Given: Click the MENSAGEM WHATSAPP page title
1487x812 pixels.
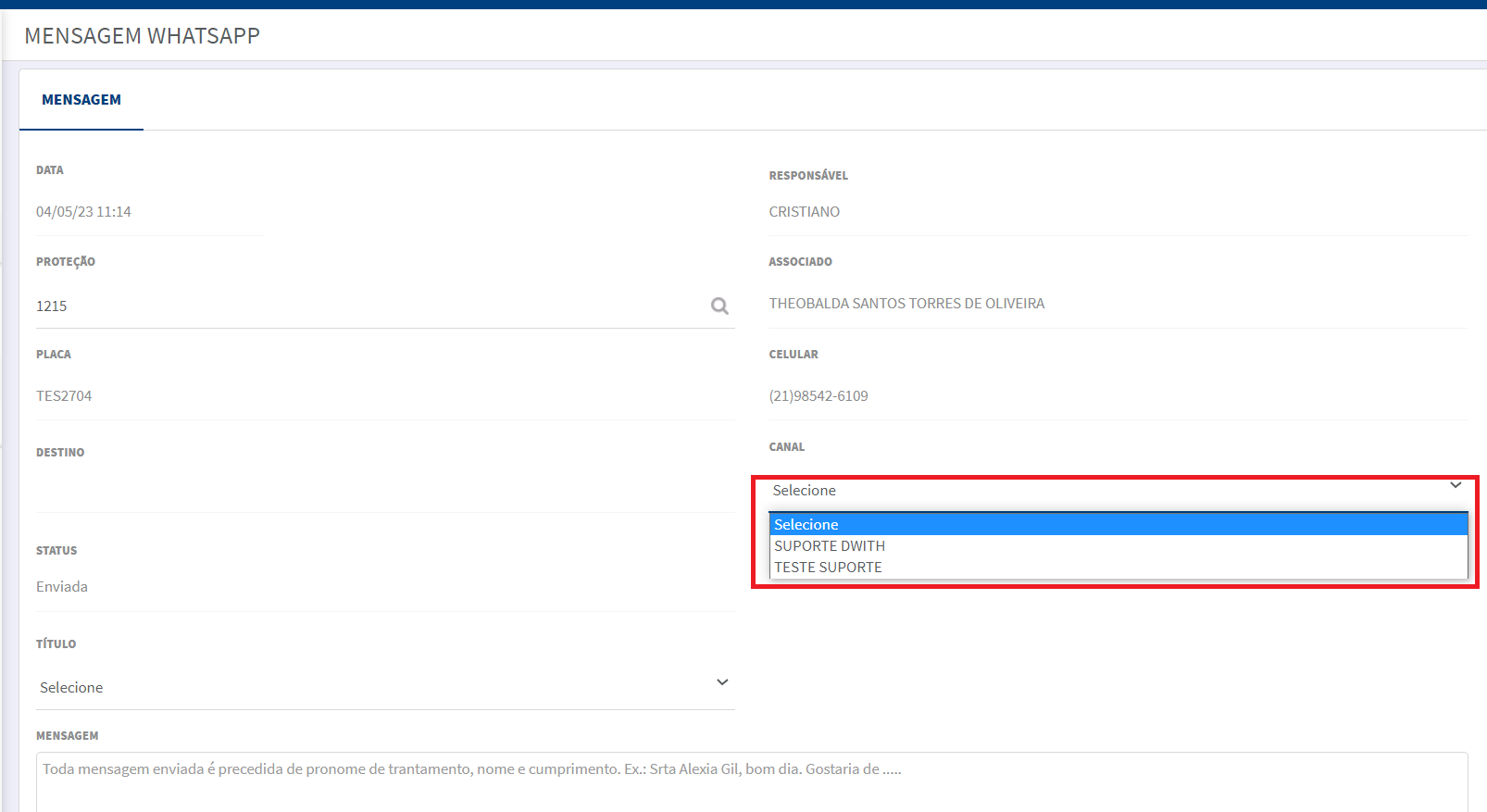Looking at the screenshot, I should tap(142, 36).
